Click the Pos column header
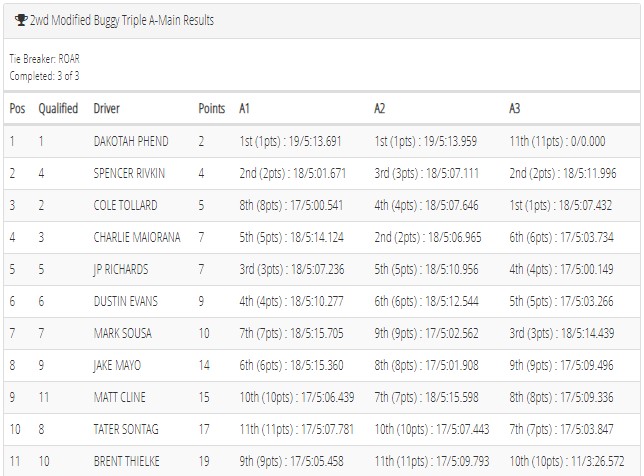This screenshot has width=644, height=476. (17, 108)
